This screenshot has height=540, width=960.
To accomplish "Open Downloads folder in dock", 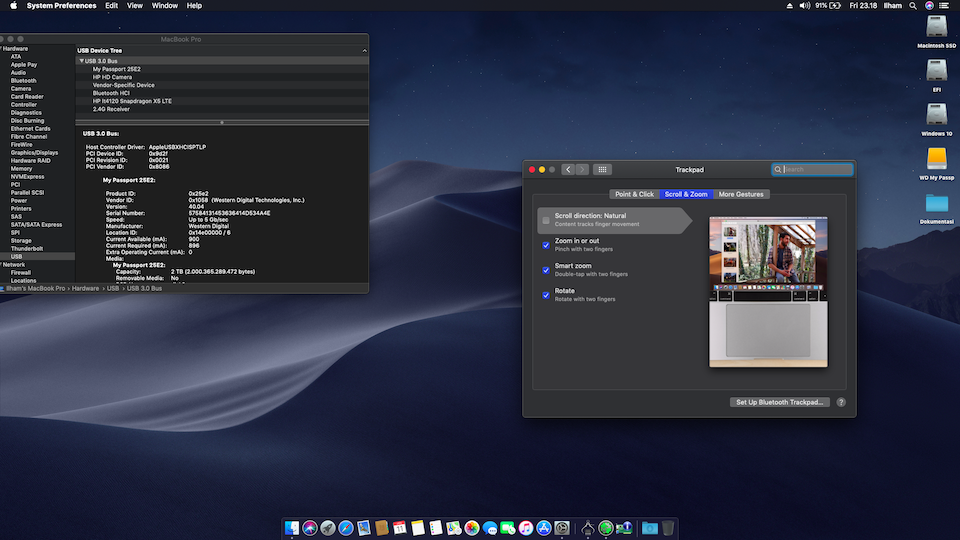I will [650, 528].
